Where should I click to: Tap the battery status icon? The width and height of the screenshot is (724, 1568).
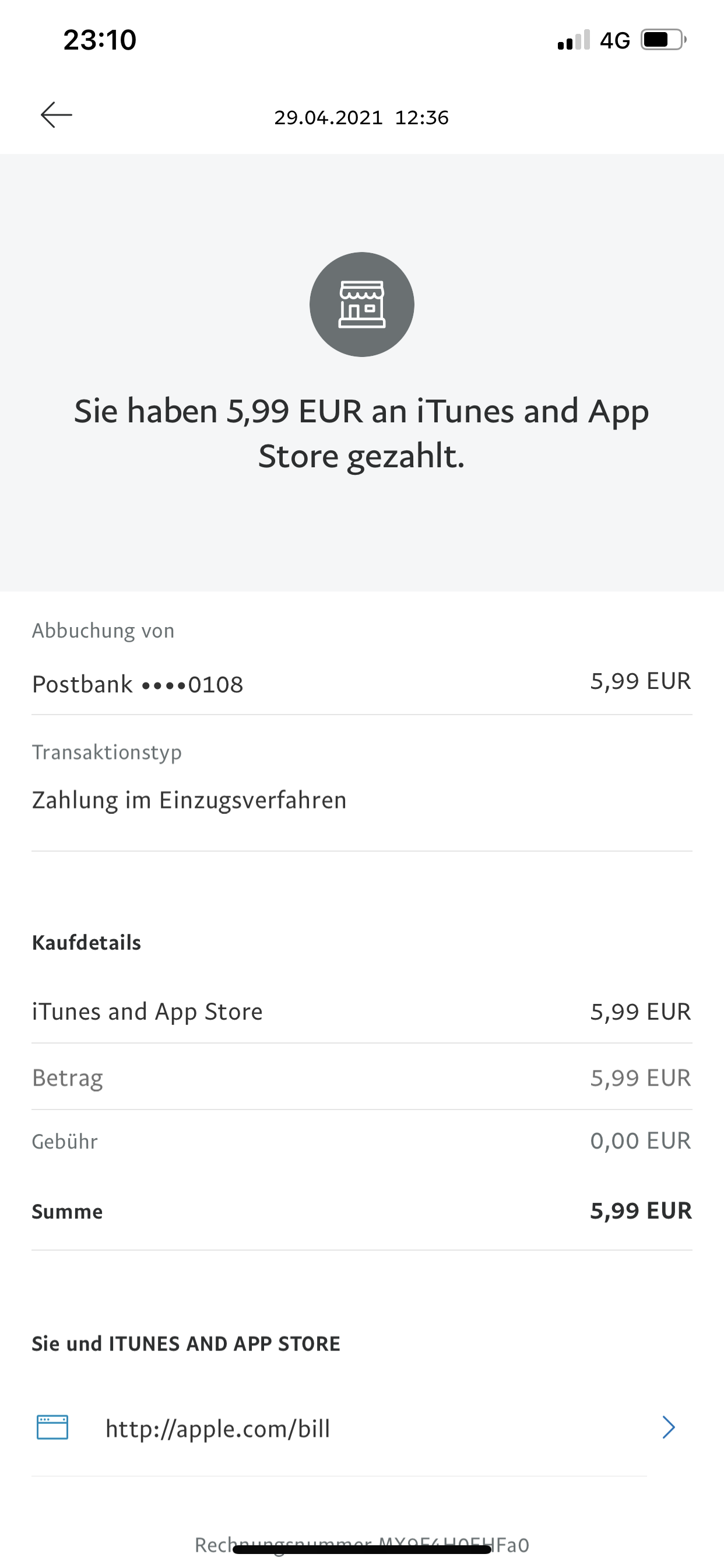point(663,40)
